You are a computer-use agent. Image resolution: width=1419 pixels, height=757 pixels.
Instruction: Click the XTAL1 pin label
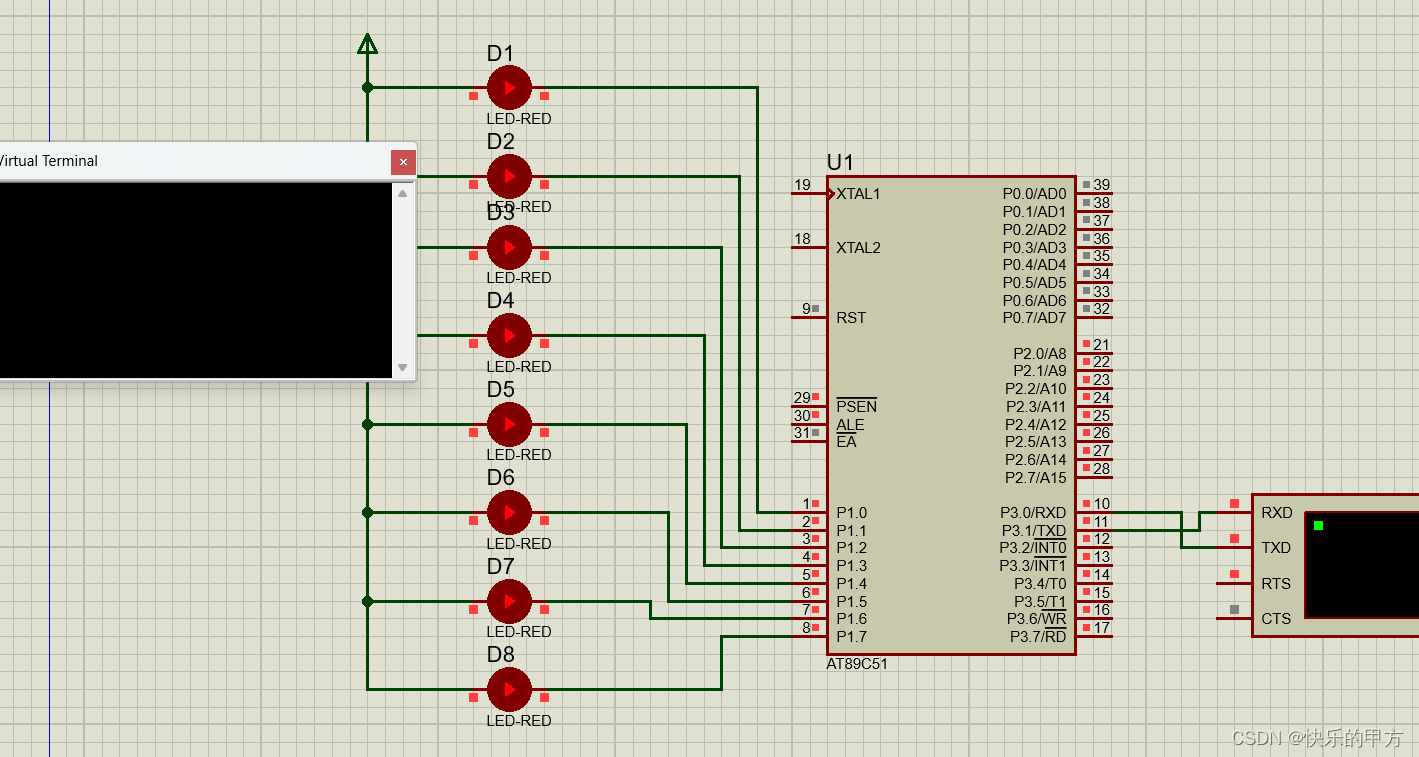(x=858, y=194)
